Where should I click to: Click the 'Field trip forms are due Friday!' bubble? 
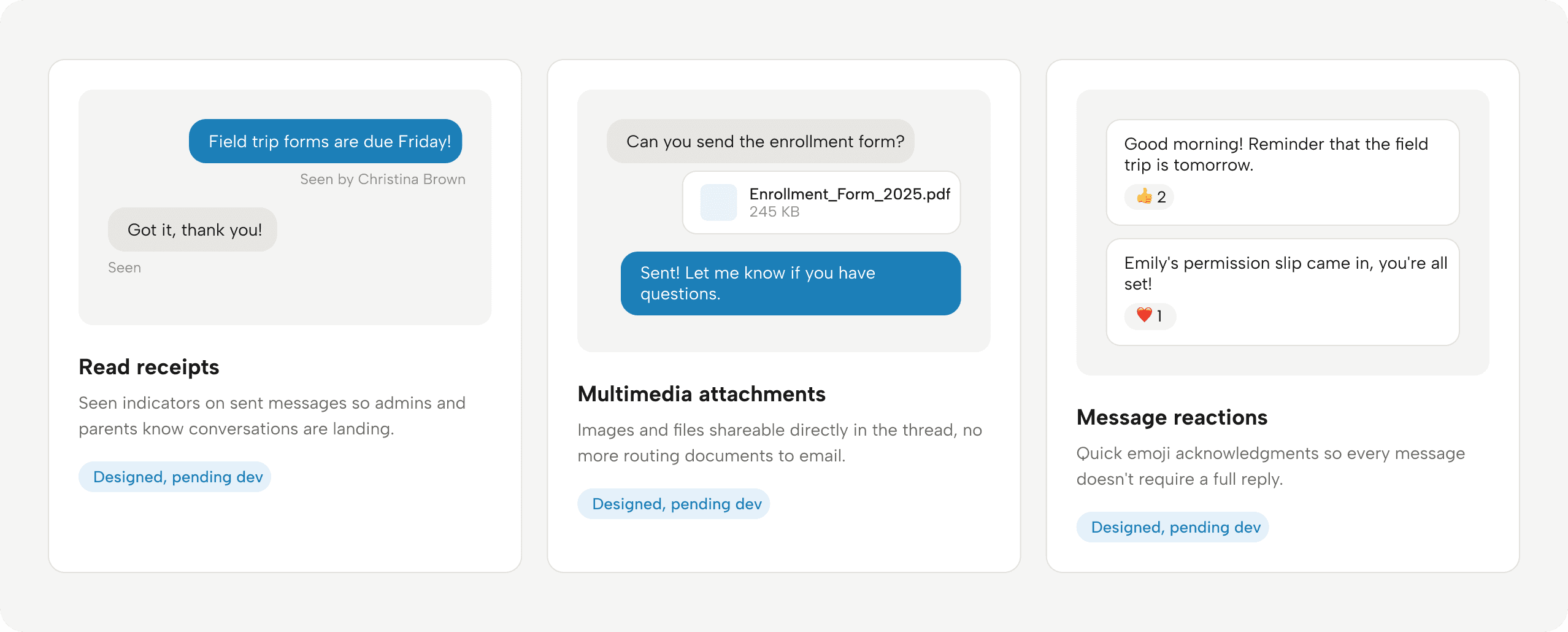tap(325, 141)
